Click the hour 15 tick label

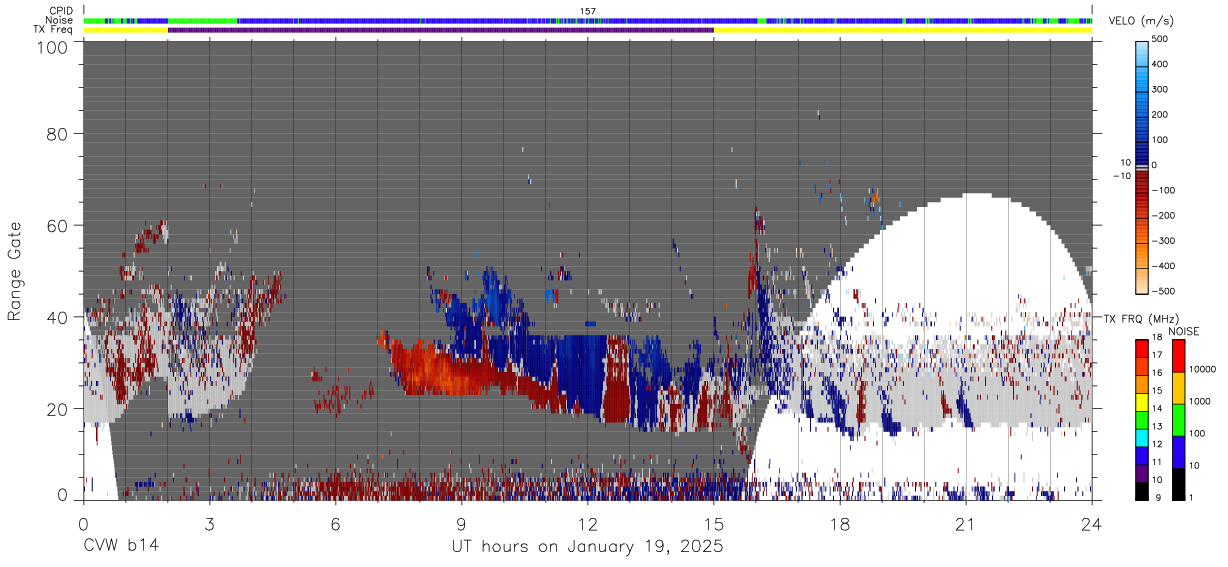point(713,523)
